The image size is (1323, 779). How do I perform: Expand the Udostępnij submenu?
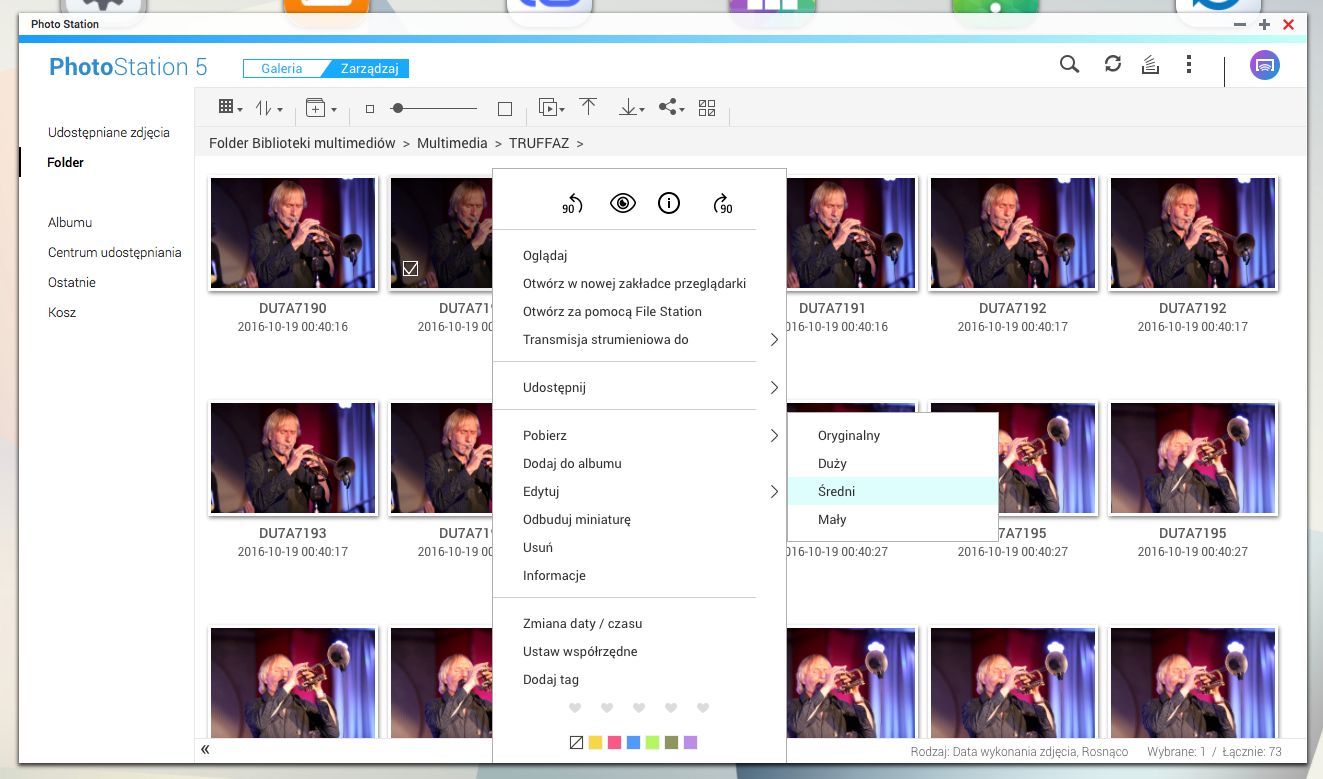tap(774, 388)
